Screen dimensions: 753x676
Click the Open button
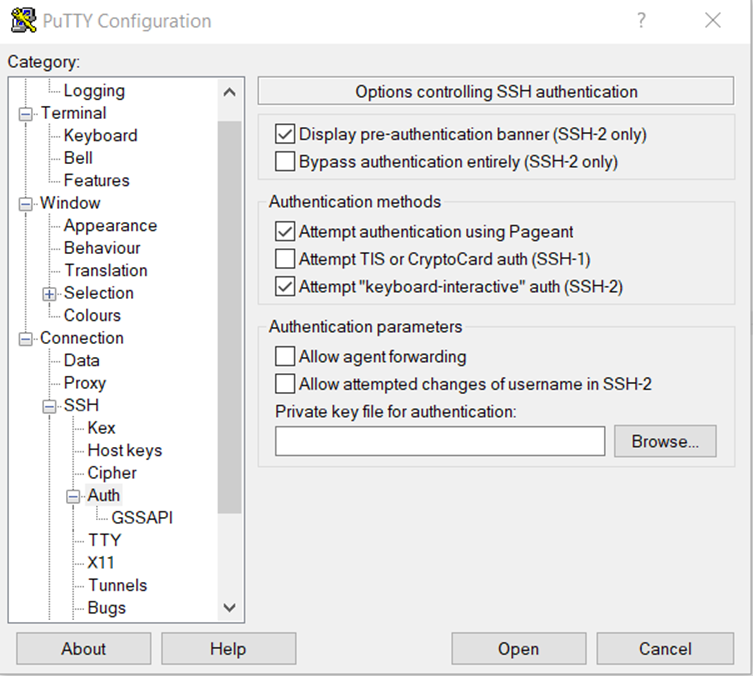(x=518, y=649)
